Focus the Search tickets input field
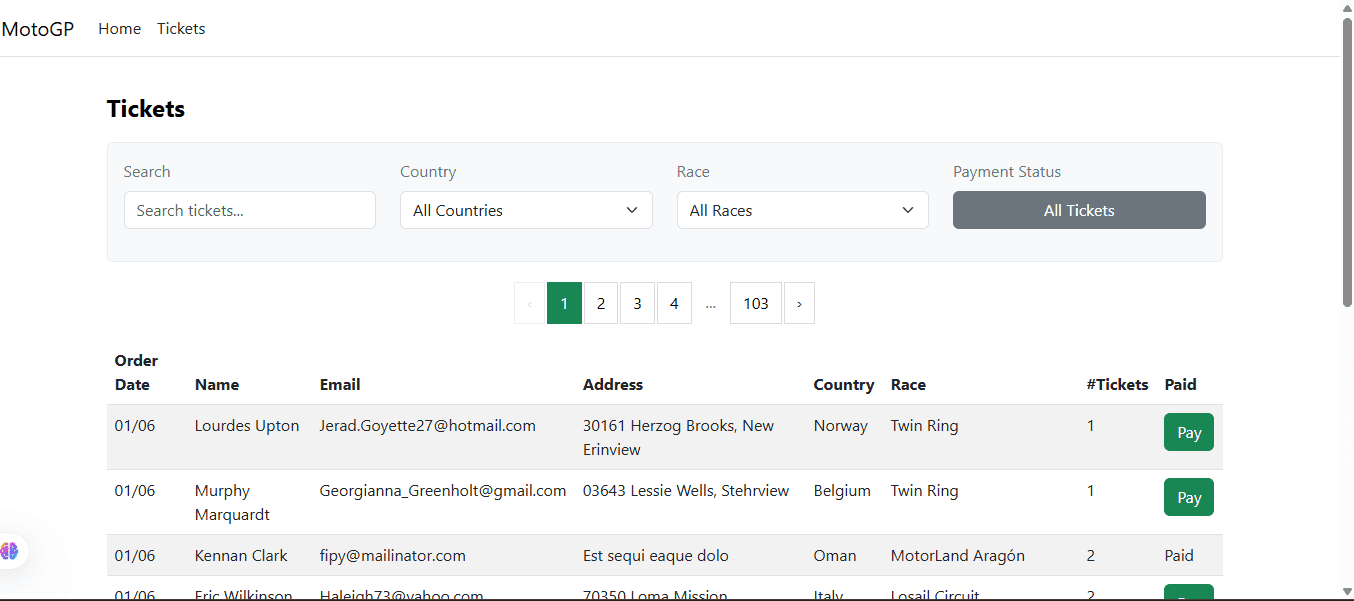The width and height of the screenshot is (1354, 601). pyautogui.click(x=250, y=210)
